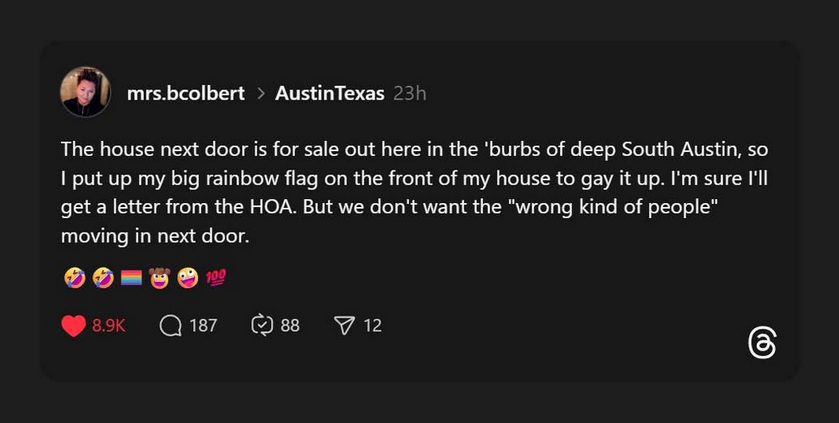Open mrs.bcolbert's profile picture
The image size is (839, 423).
point(86,93)
